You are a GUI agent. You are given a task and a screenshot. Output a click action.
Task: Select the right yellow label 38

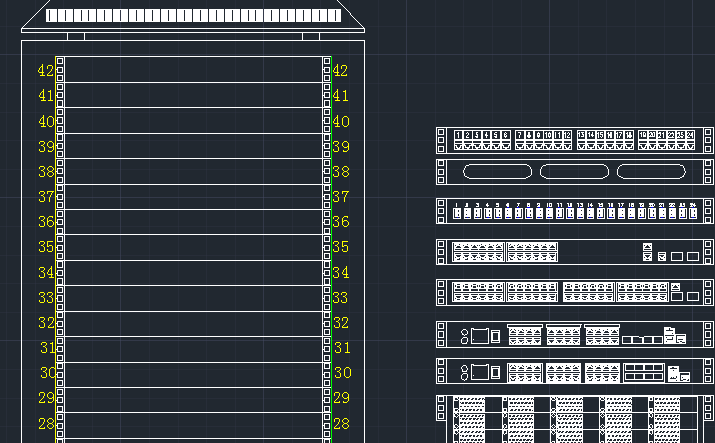(341, 172)
